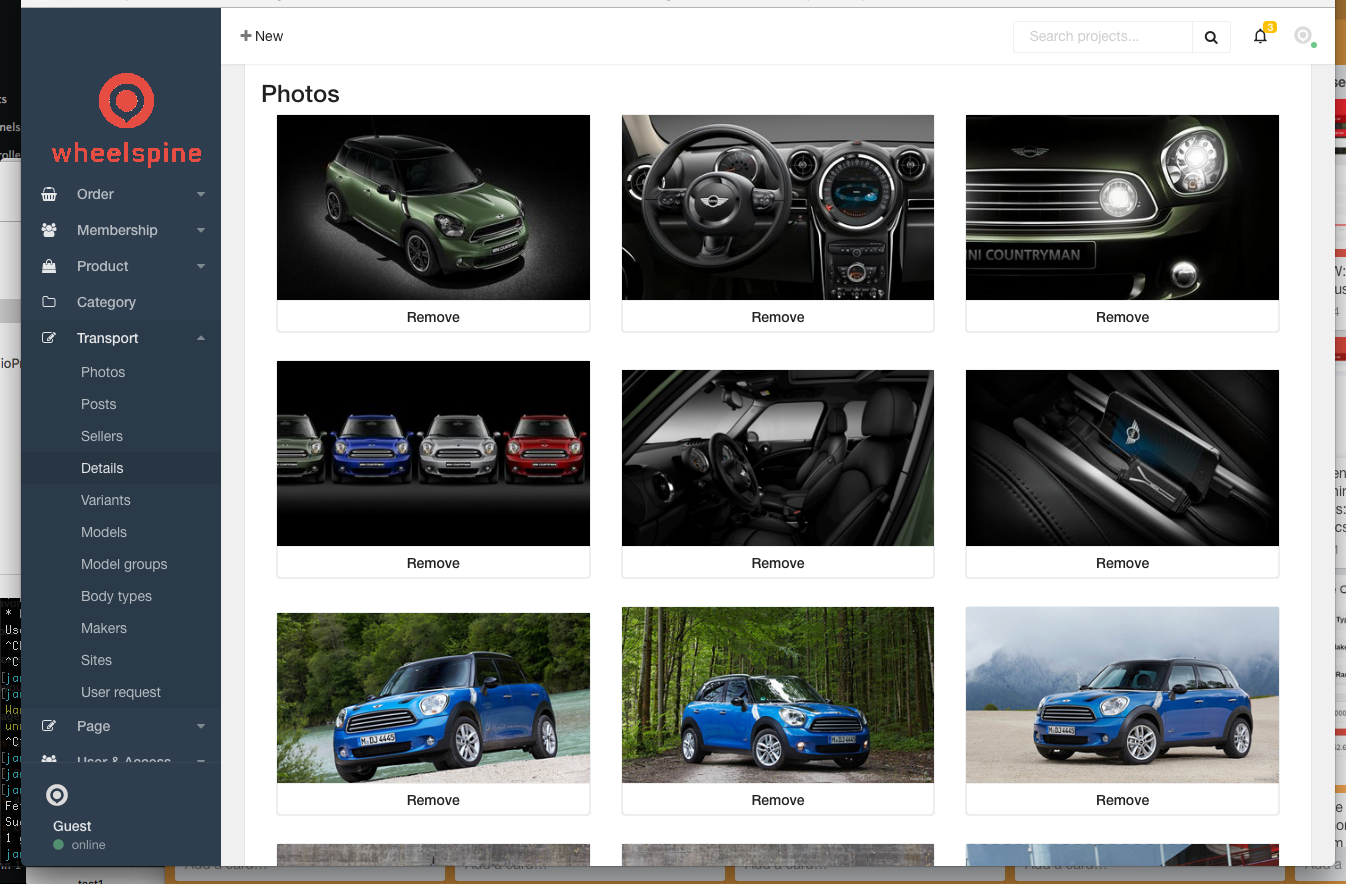This screenshot has width=1346, height=884.
Task: Expand the Page menu arrow
Action: [201, 726]
